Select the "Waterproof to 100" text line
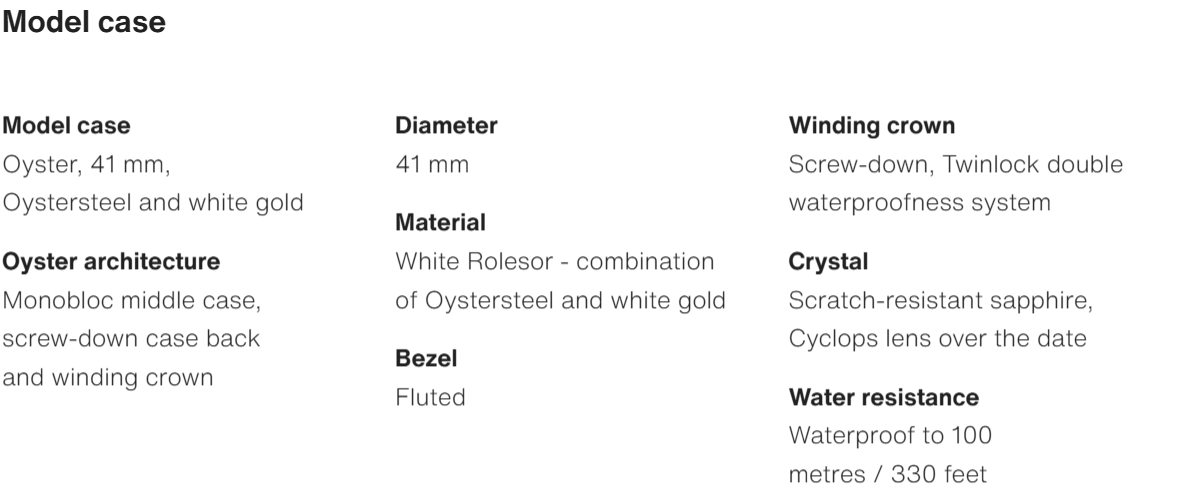The image size is (1180, 492). [x=890, y=436]
